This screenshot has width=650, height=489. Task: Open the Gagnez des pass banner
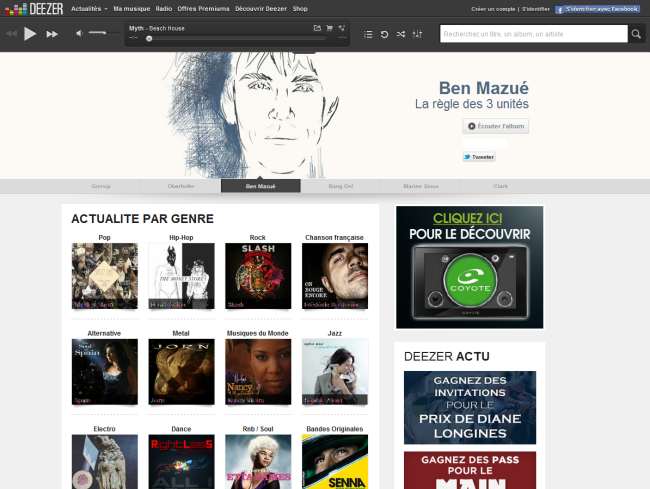470,470
